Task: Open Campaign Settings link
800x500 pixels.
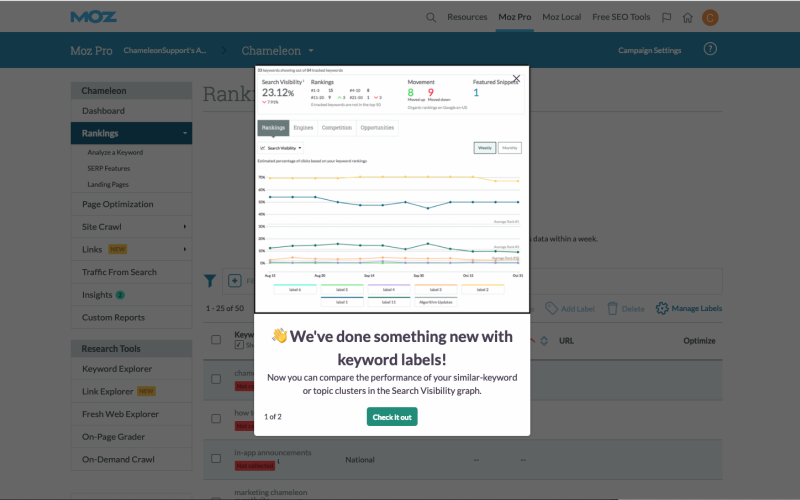Action: tap(649, 51)
